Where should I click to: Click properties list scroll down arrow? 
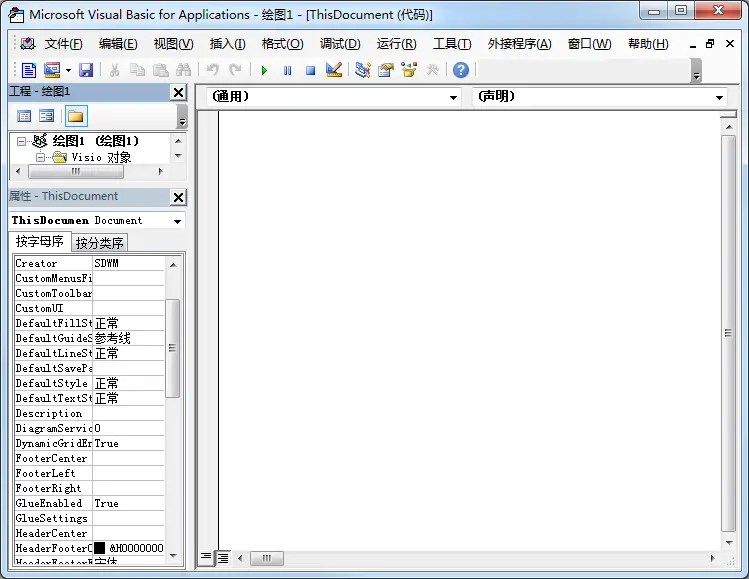coord(173,556)
